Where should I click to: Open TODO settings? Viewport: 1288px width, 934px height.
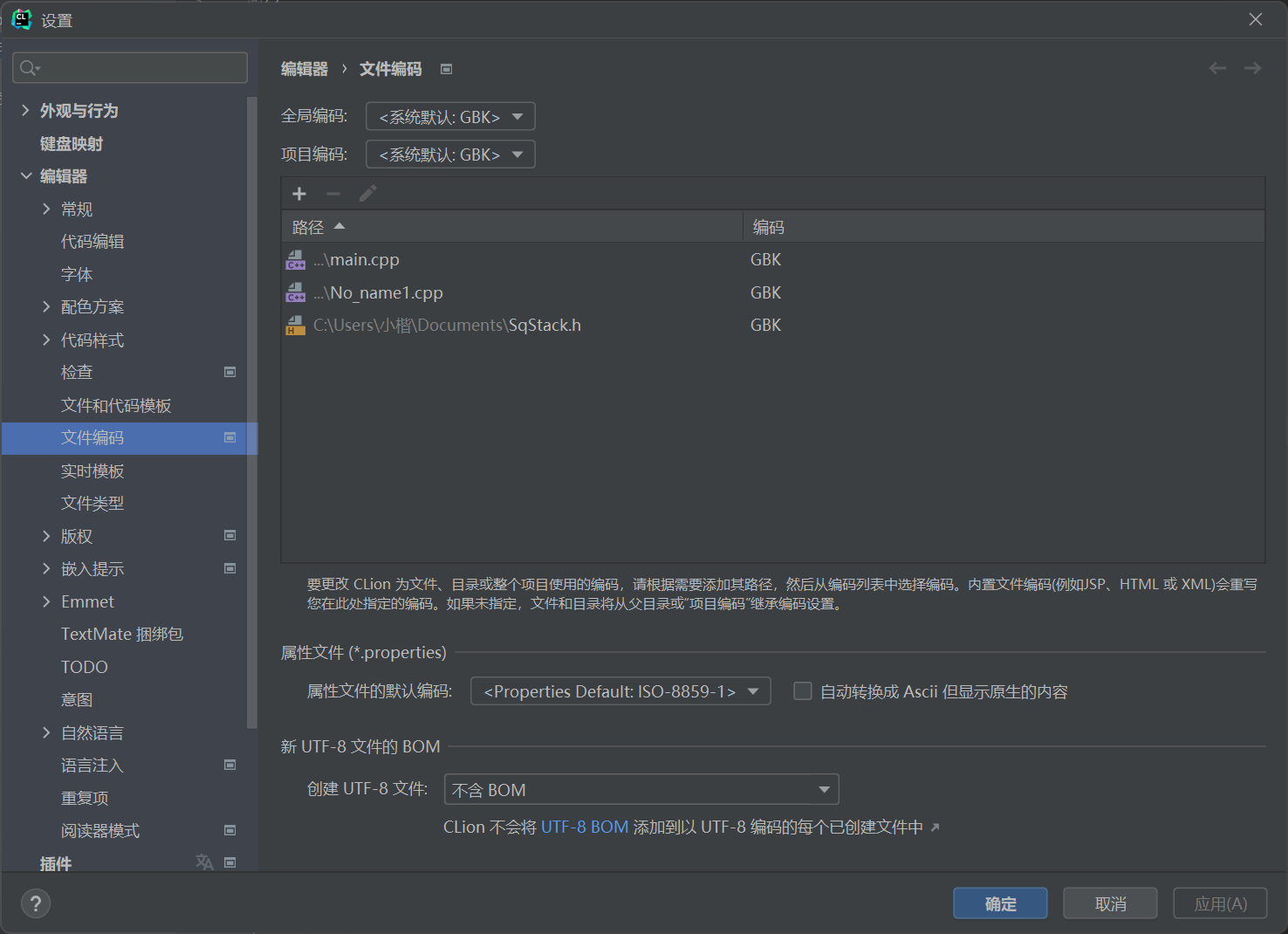point(85,667)
